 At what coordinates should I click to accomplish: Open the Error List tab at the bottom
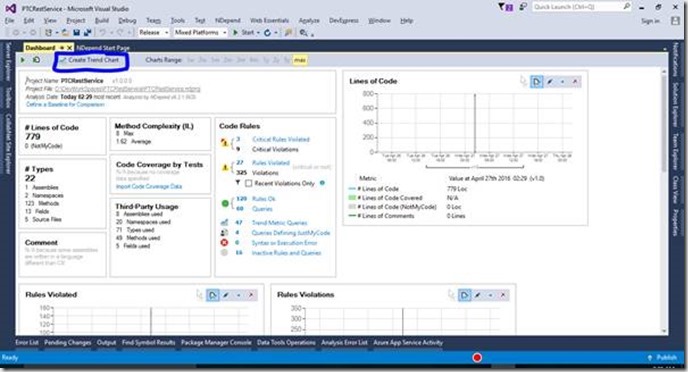click(x=27, y=343)
